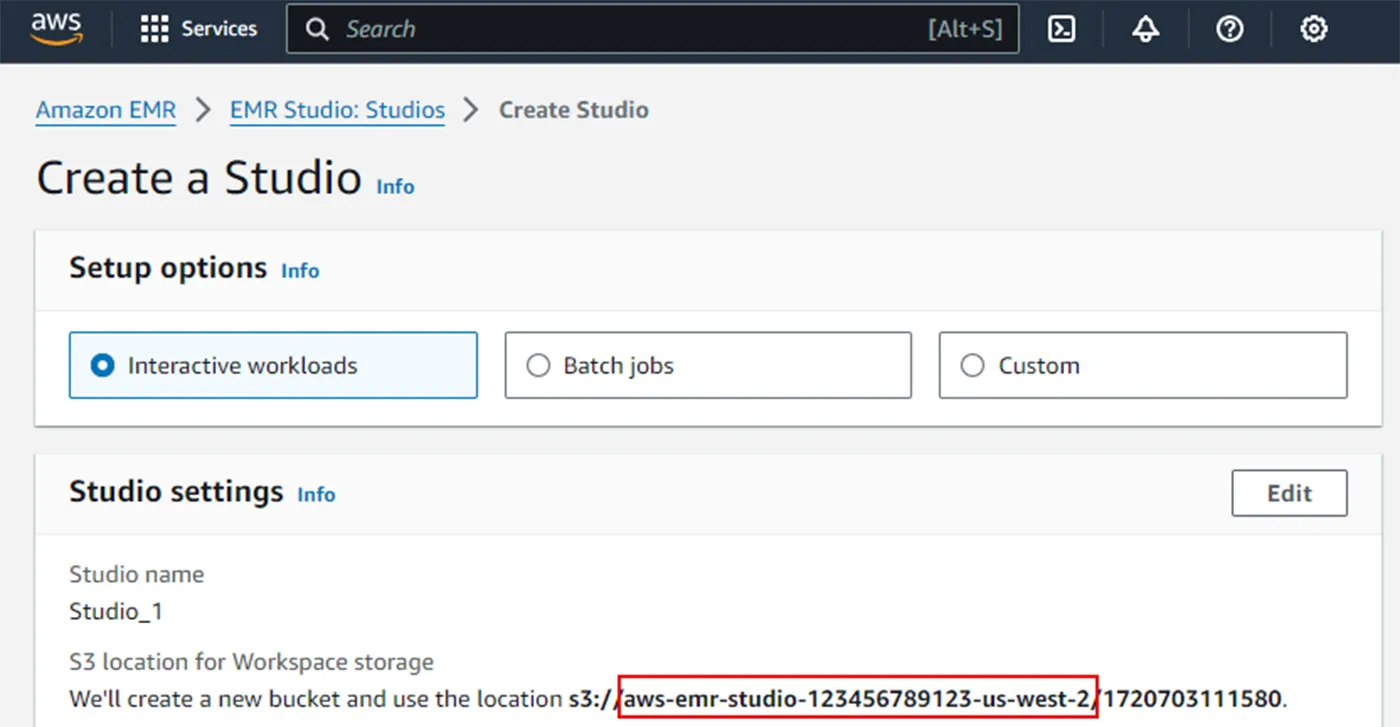Open the help question mark icon
Screen dimensions: 1400x727
[1229, 29]
